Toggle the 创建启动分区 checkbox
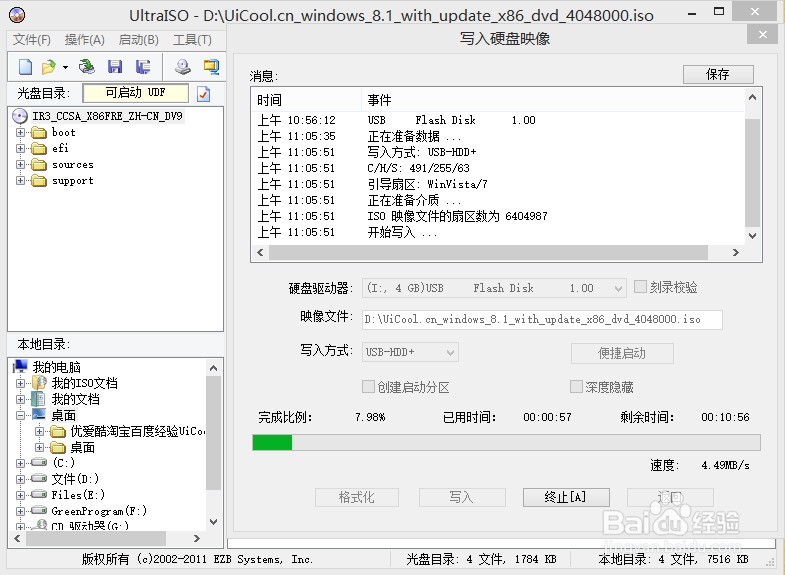Viewport: 785px width, 575px height. [x=368, y=386]
